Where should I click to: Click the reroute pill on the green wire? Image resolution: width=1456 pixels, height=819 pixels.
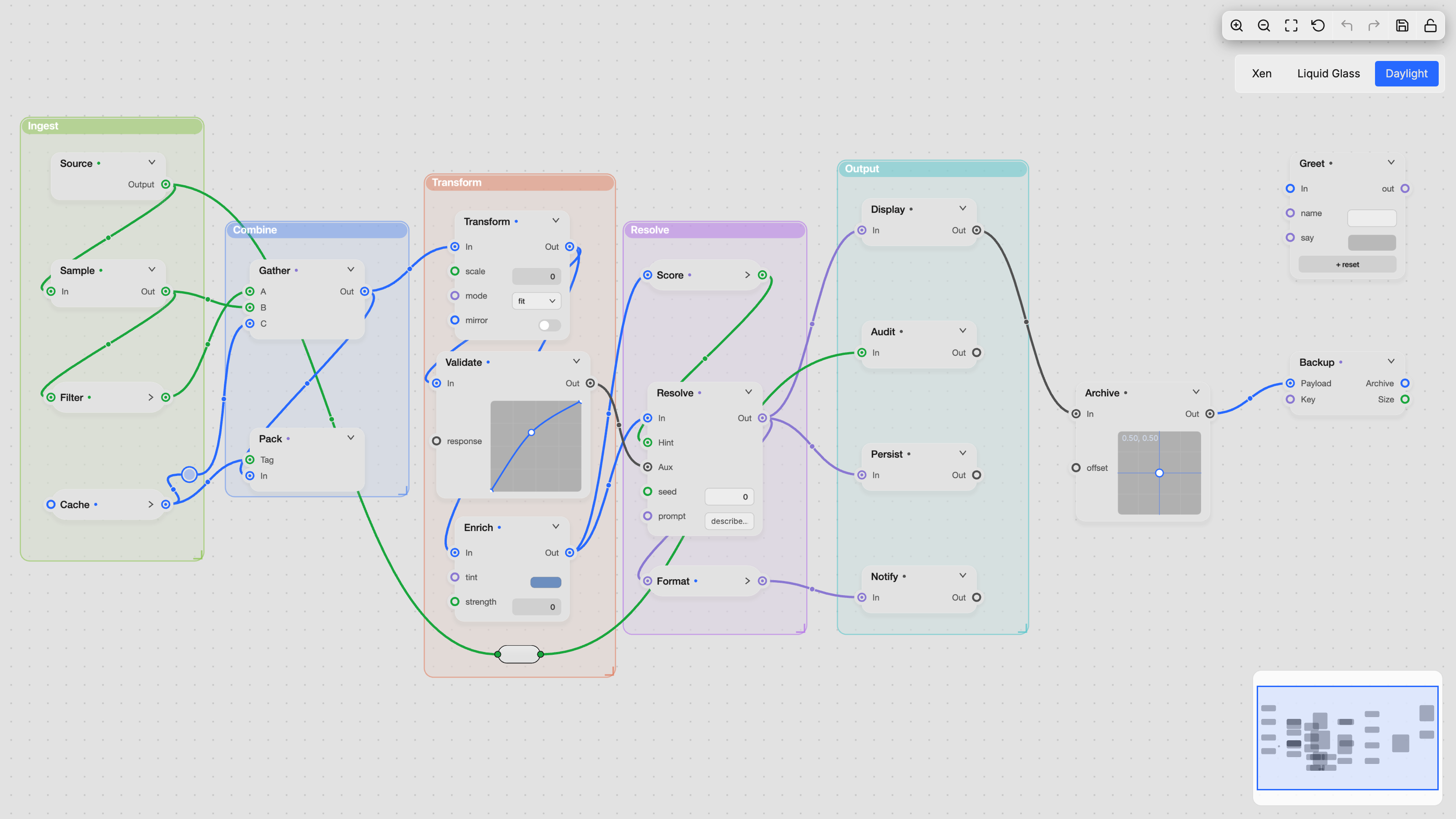point(519,654)
